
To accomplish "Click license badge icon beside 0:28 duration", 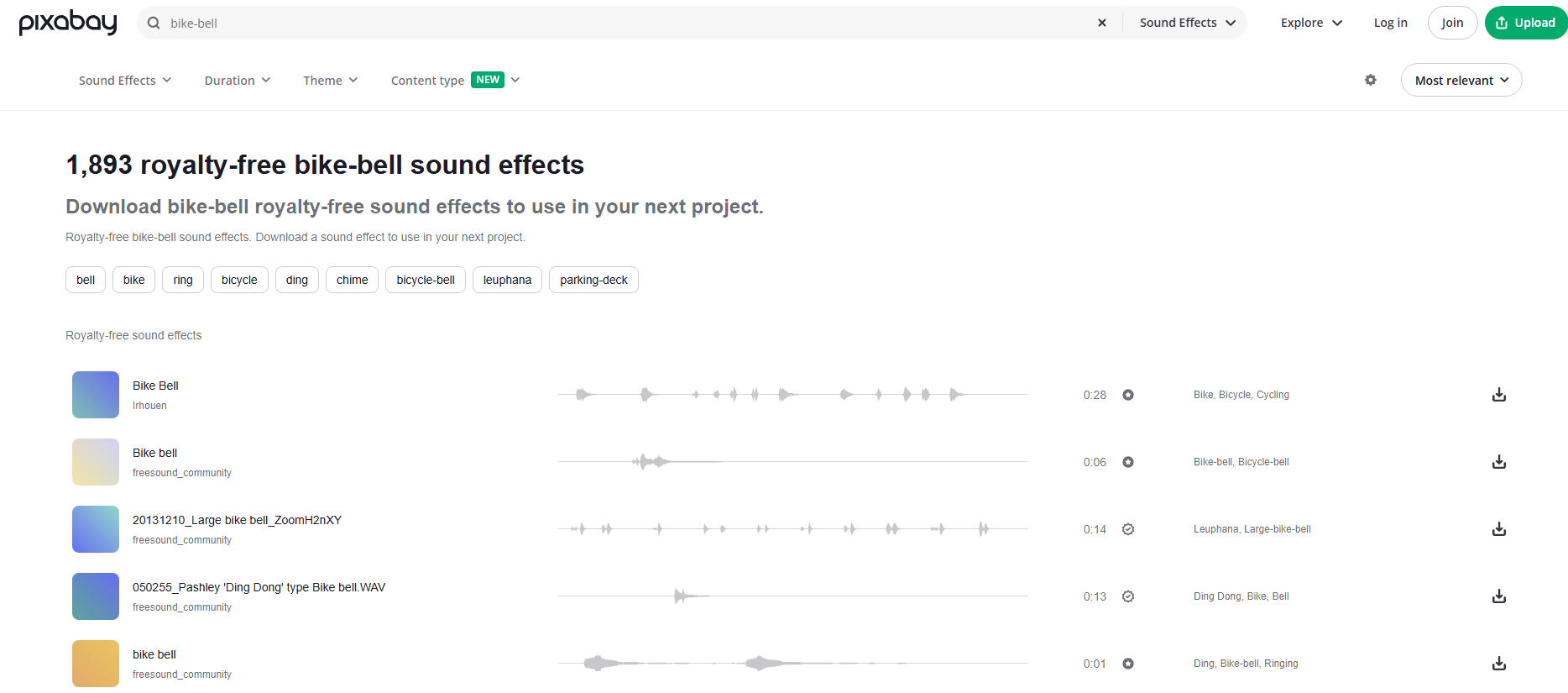I will [x=1128, y=395].
